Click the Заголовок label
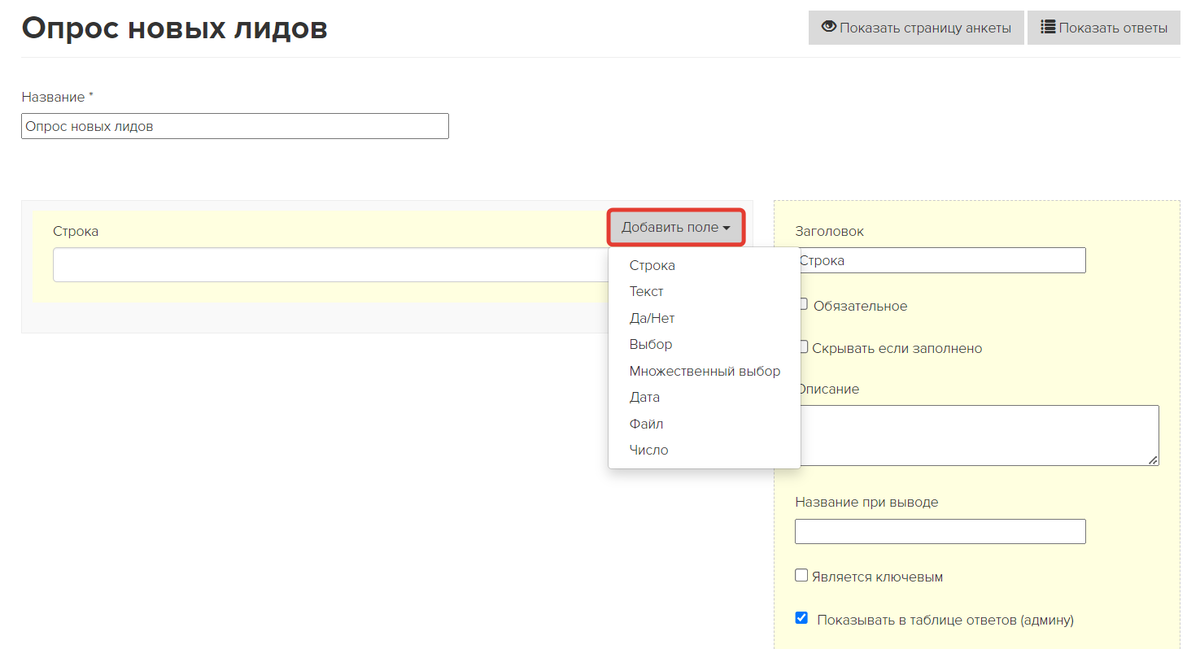The height and width of the screenshot is (649, 1200). pos(829,231)
